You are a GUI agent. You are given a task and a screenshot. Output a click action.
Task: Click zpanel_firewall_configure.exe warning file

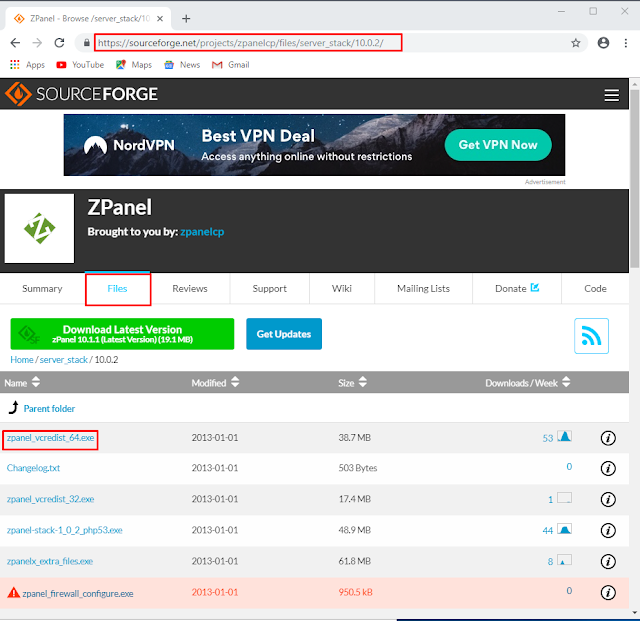point(78,593)
